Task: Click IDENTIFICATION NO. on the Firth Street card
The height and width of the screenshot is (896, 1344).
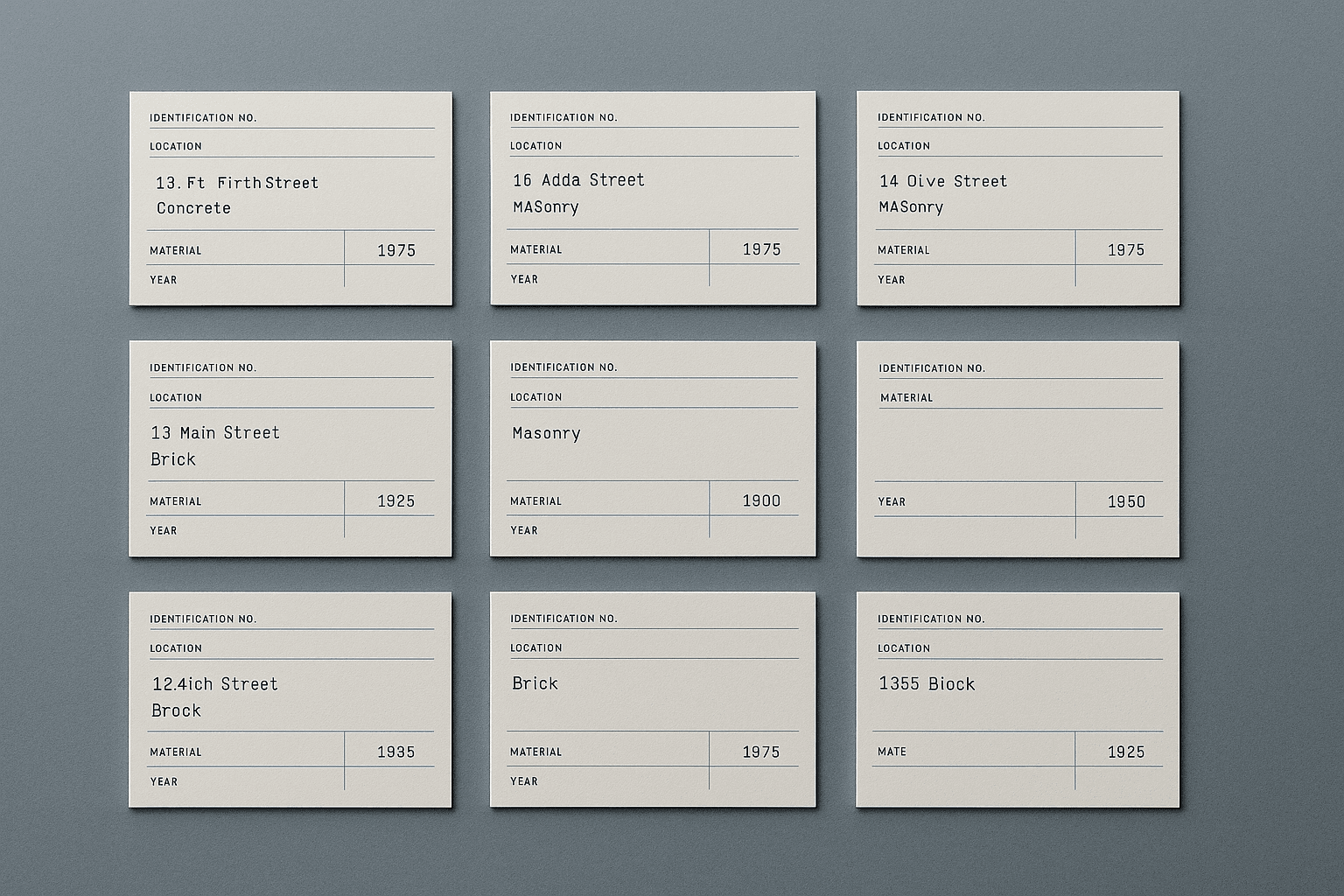Action: (x=203, y=118)
